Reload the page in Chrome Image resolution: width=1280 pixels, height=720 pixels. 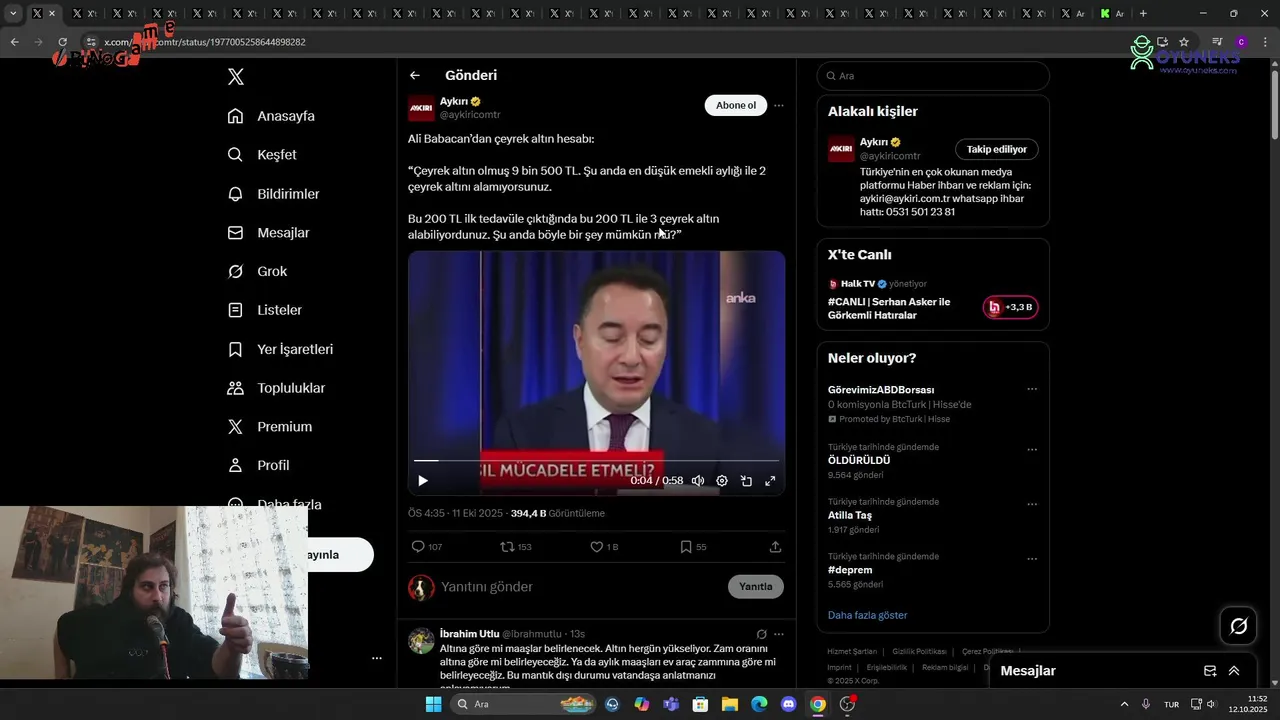pos(62,42)
